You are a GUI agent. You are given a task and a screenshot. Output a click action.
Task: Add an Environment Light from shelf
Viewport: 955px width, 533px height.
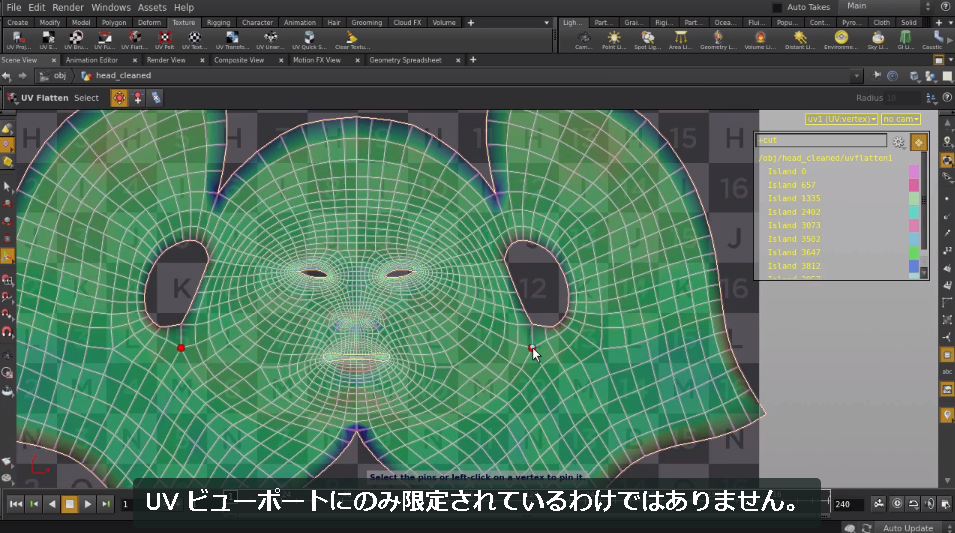(x=841, y=40)
